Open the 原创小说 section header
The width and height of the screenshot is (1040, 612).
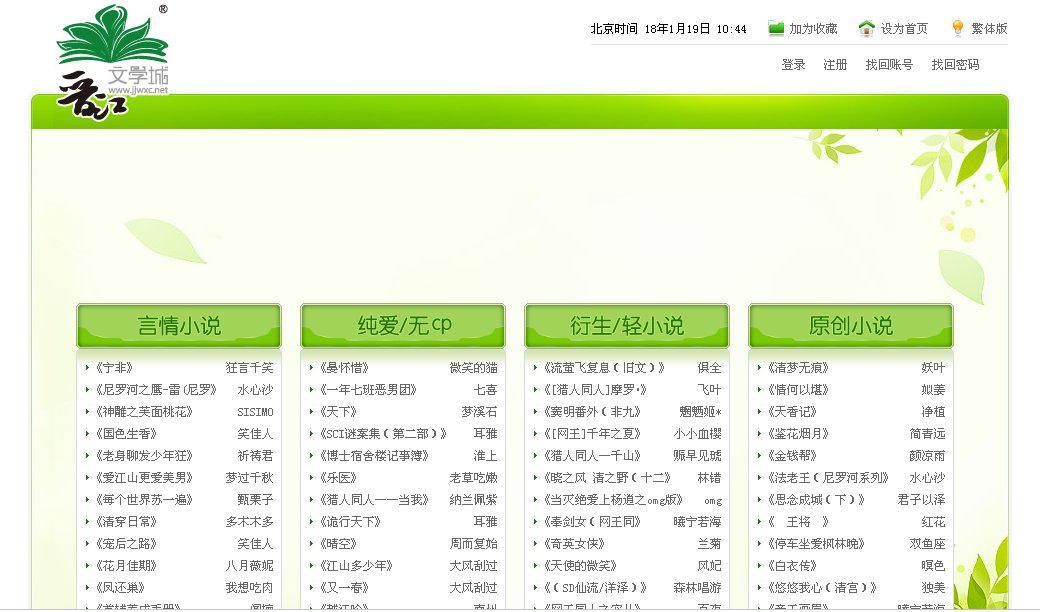[850, 323]
